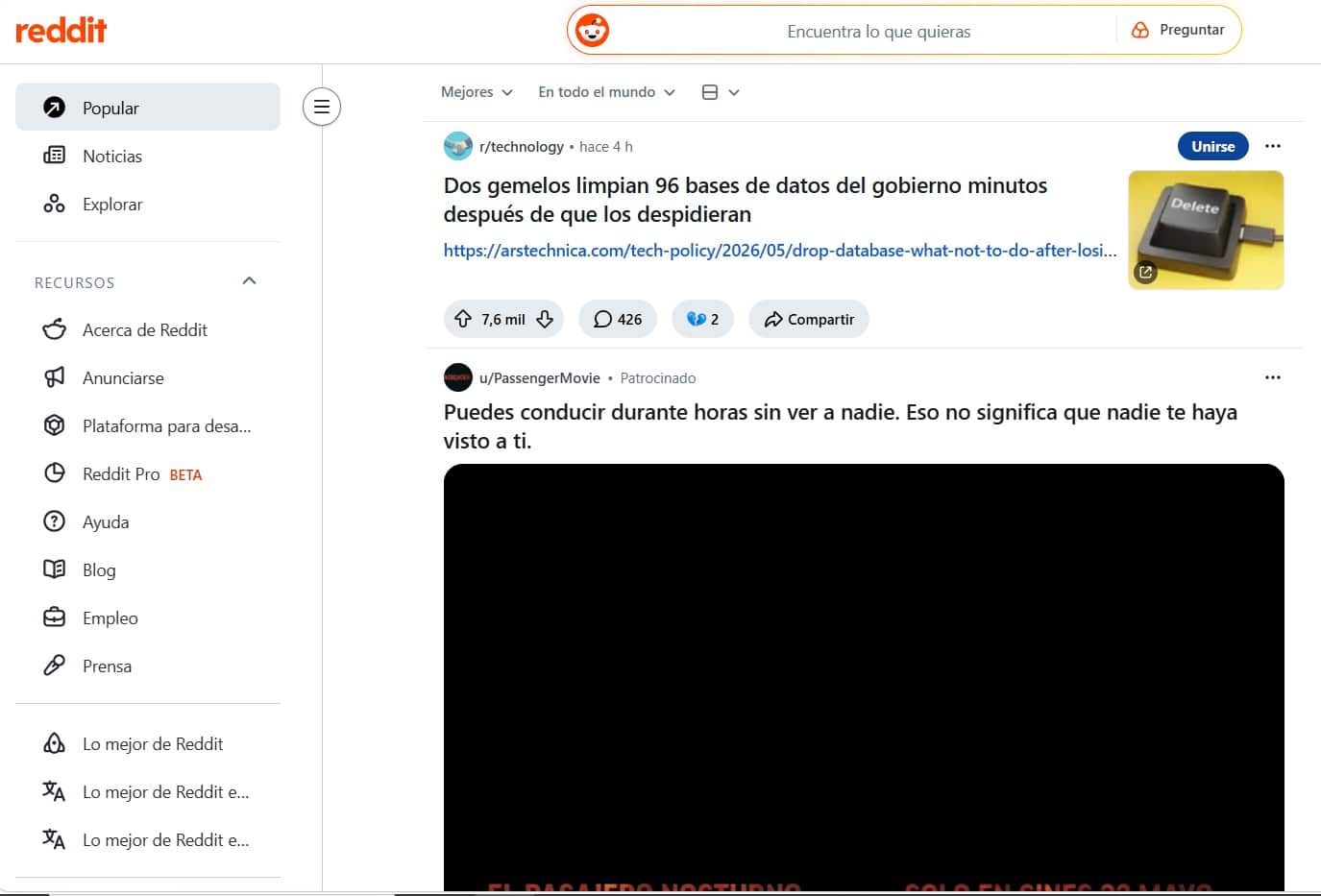Open the Explorar section
The height and width of the screenshot is (896, 1321).
tap(148, 204)
